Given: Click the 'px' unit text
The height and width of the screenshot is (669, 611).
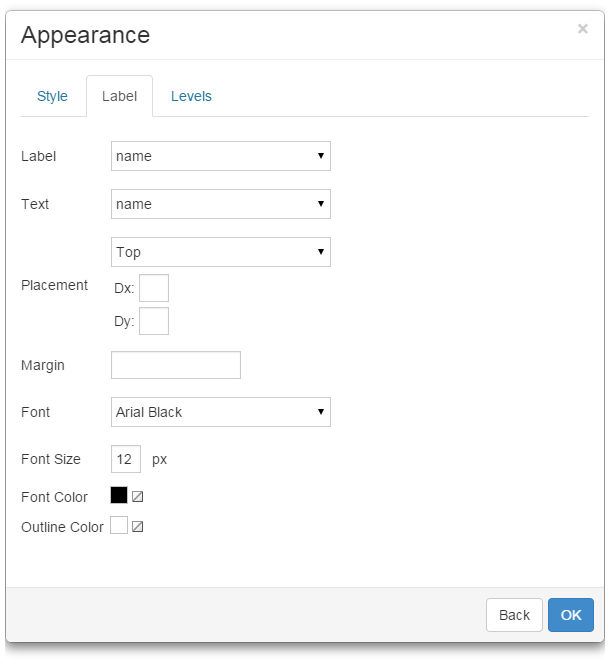Looking at the screenshot, I should tap(160, 460).
